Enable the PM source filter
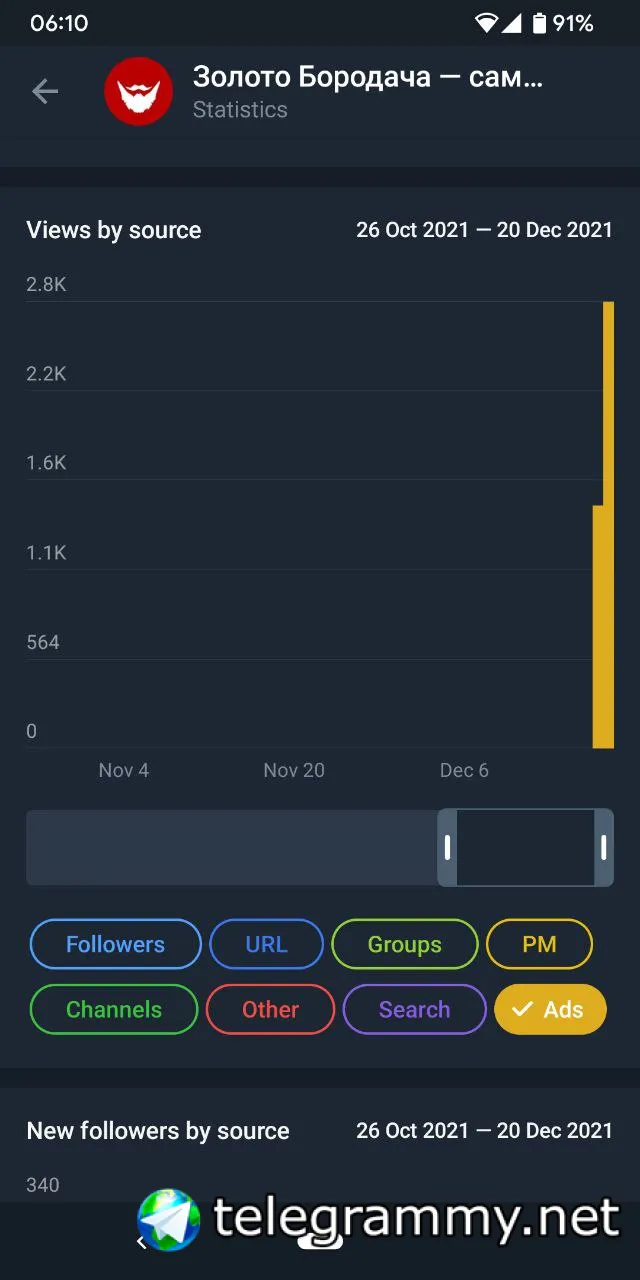The height and width of the screenshot is (1280, 640). [539, 945]
